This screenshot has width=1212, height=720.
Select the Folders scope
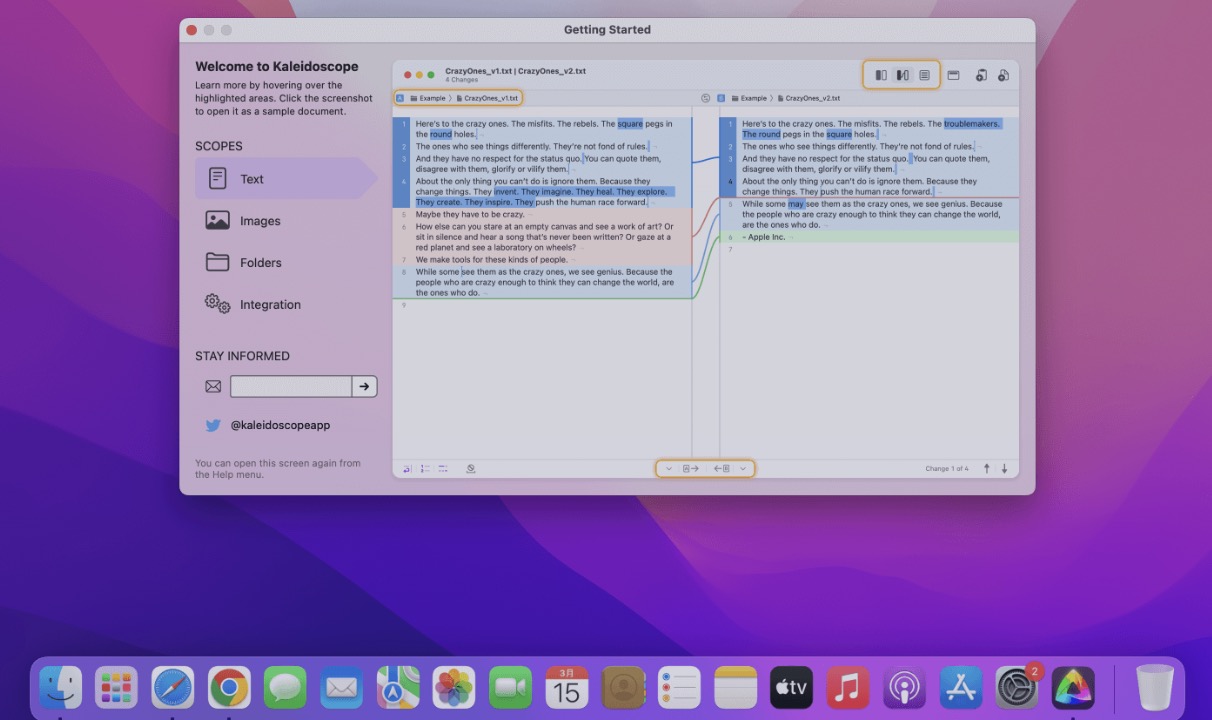pos(285,263)
